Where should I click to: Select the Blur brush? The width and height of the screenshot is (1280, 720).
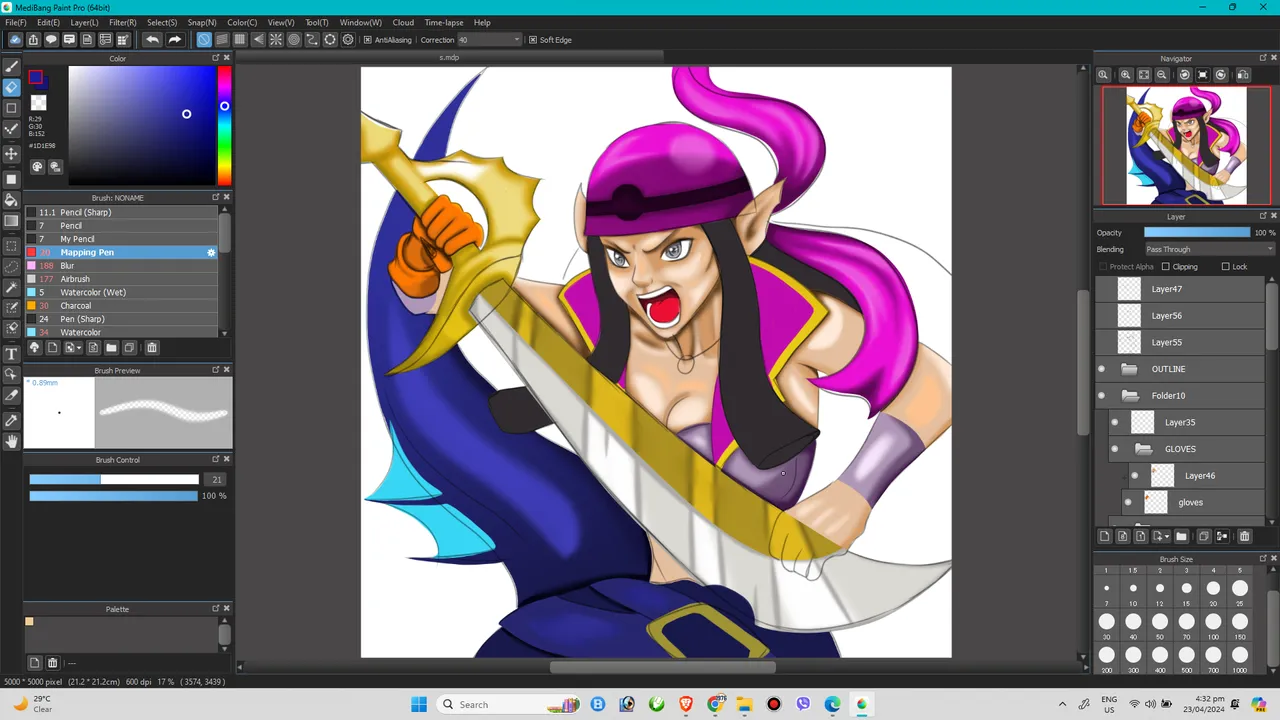(121, 266)
